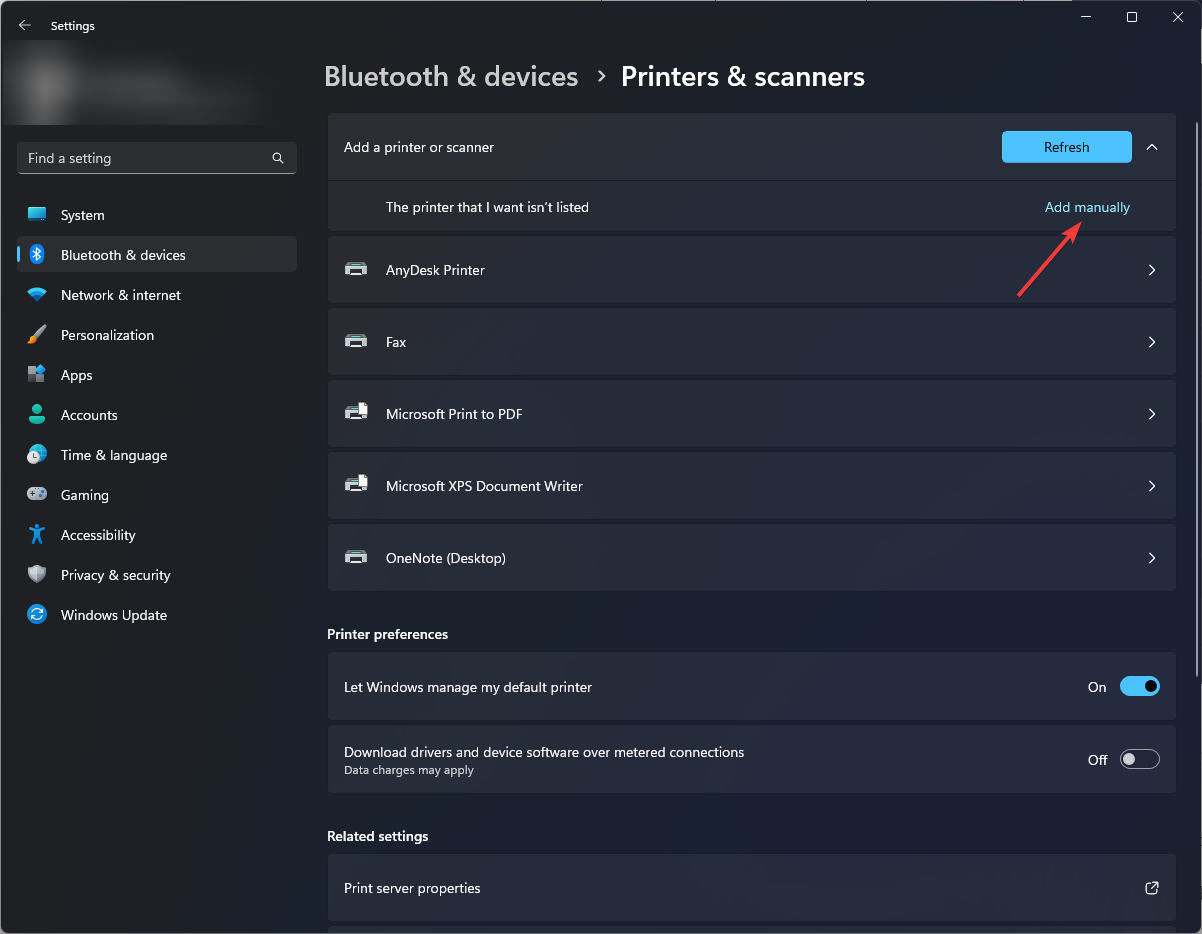Click the Fax label text
1202x934 pixels.
click(x=396, y=342)
